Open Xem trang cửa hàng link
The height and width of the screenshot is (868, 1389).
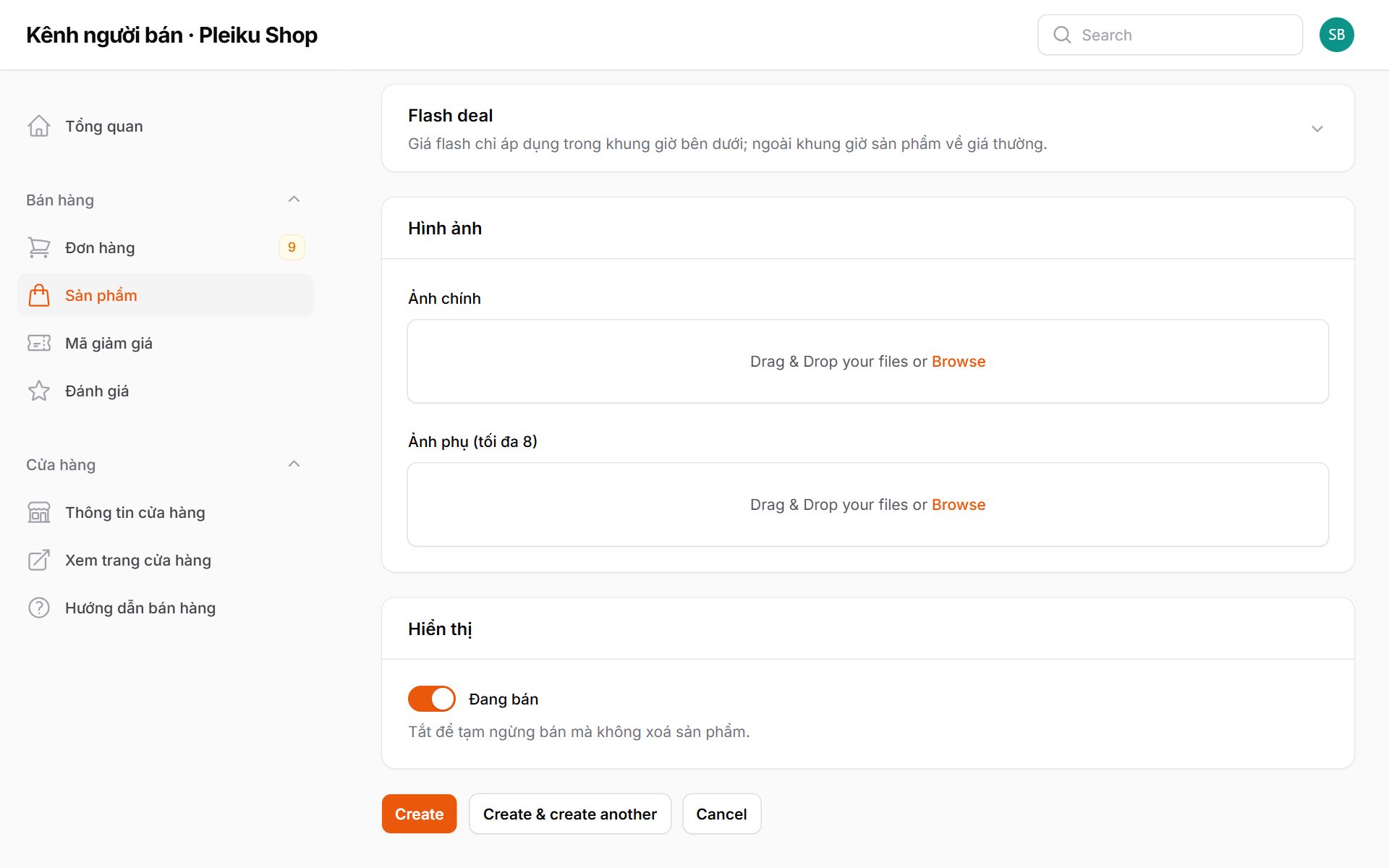[x=165, y=560]
